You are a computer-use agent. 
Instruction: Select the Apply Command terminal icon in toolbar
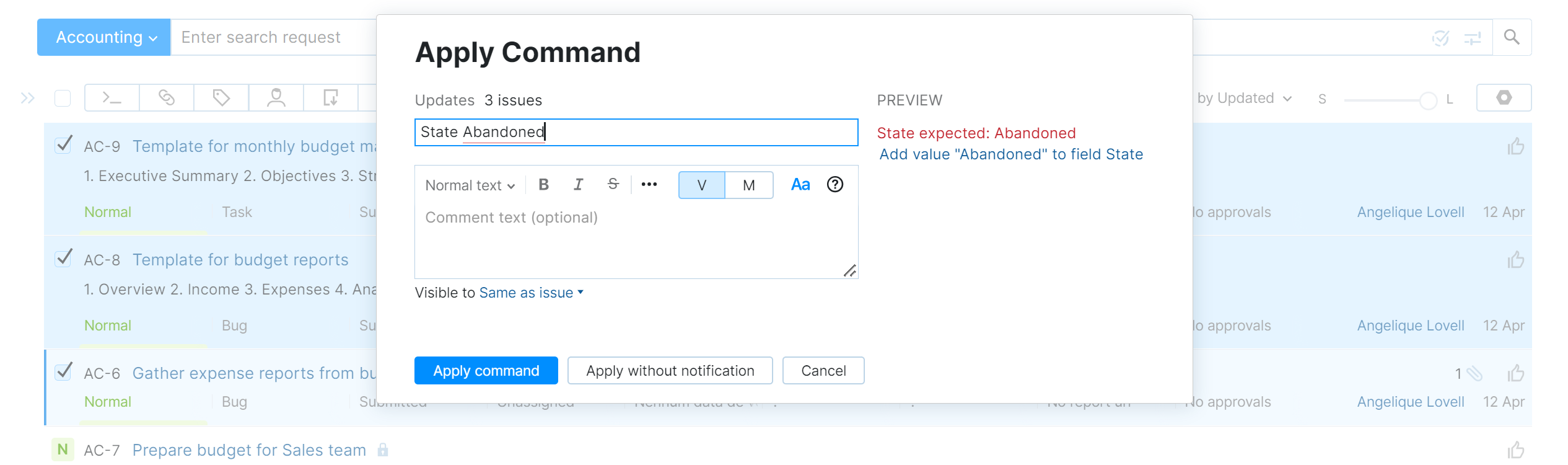[111, 97]
